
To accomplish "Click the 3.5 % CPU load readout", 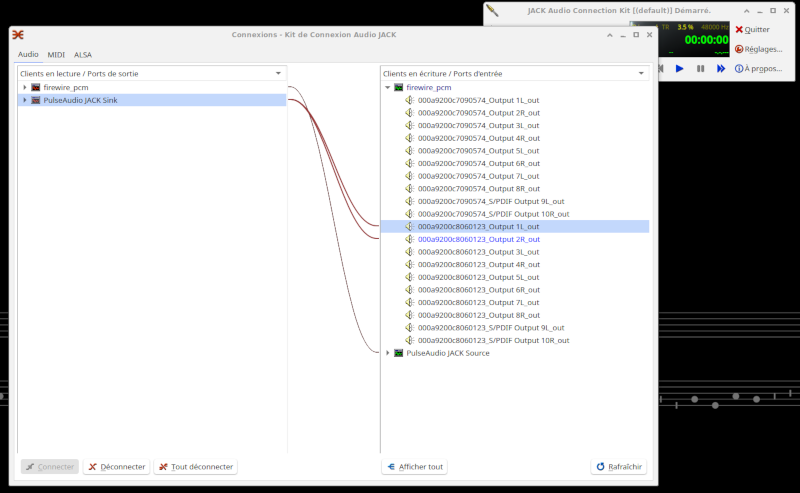I will (685, 27).
